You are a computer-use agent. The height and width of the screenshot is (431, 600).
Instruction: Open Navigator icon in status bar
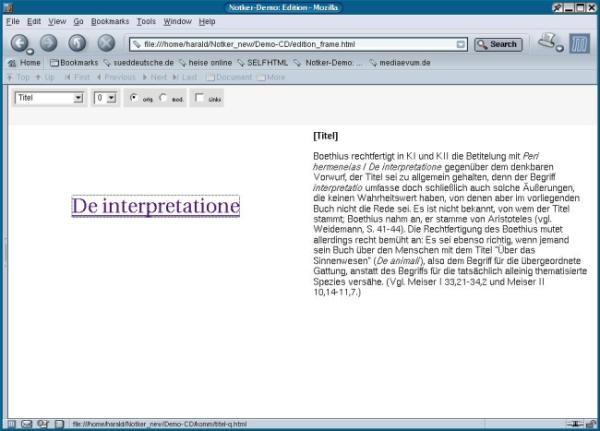[x=9, y=423]
